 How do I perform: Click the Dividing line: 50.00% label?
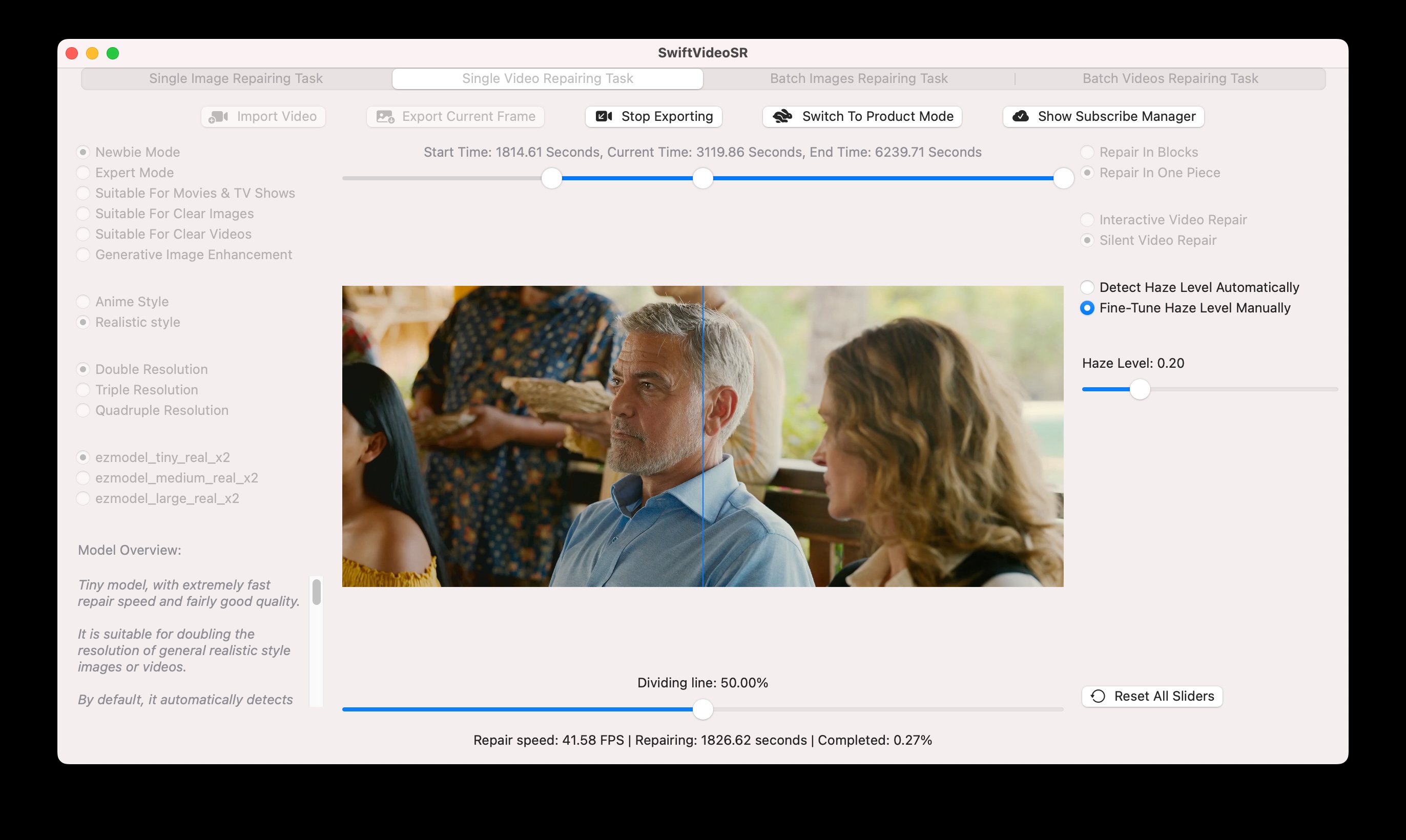(702, 683)
